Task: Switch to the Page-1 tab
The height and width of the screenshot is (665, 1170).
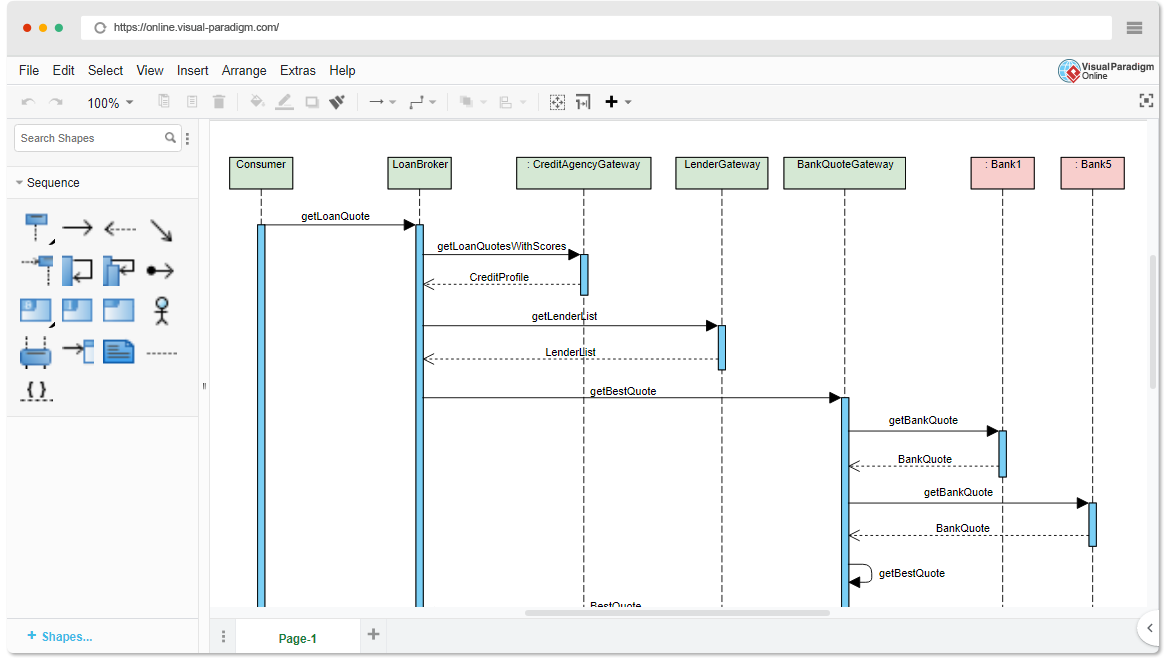Action: (297, 635)
